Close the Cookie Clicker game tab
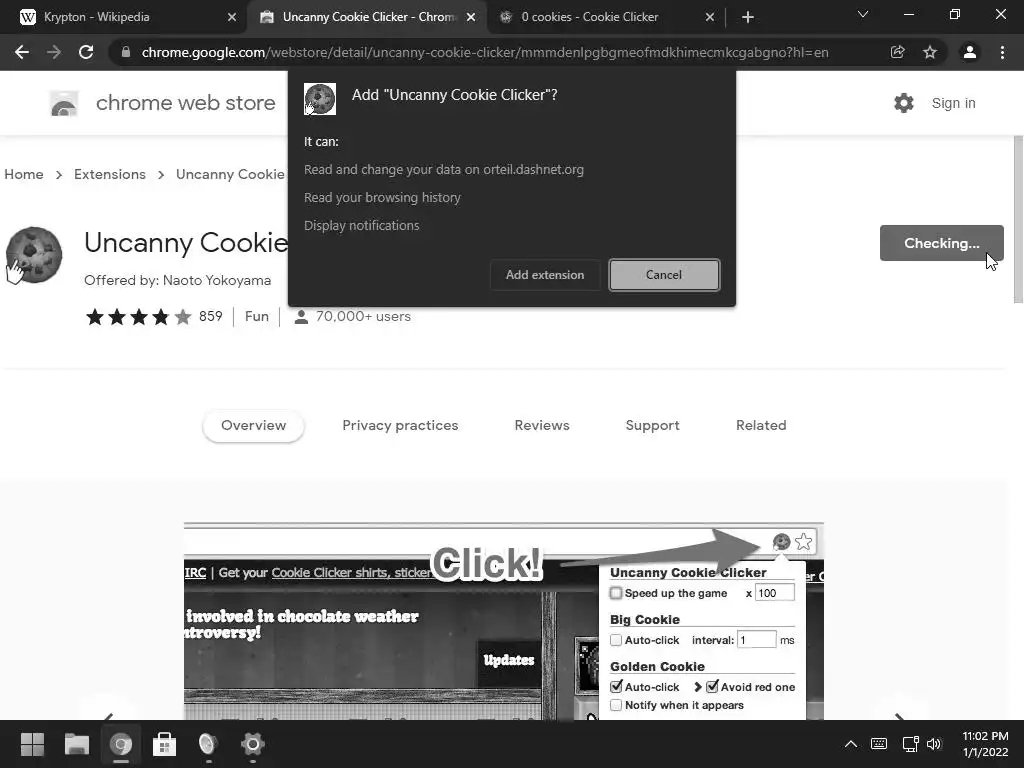The height and width of the screenshot is (768, 1024). pos(710,17)
